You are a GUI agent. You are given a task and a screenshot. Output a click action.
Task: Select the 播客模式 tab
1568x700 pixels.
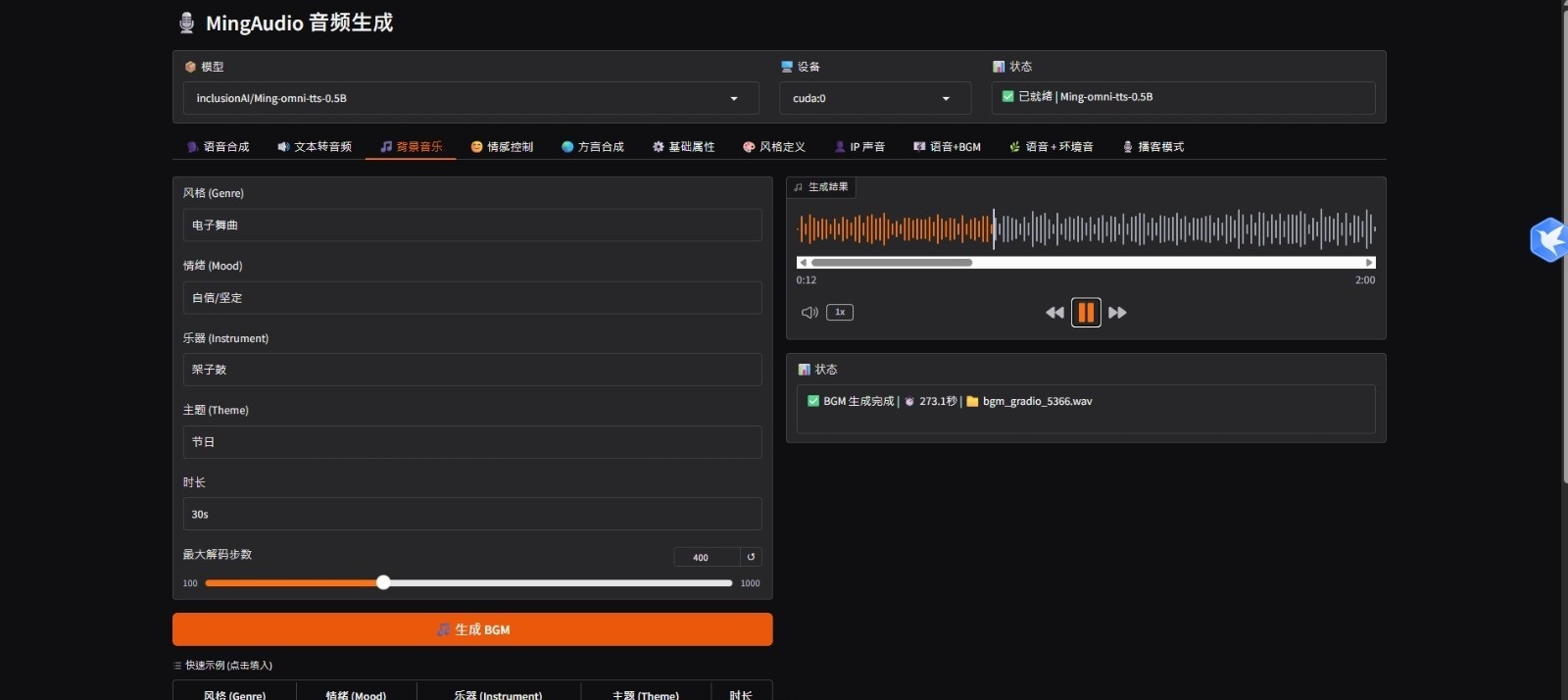1153,147
